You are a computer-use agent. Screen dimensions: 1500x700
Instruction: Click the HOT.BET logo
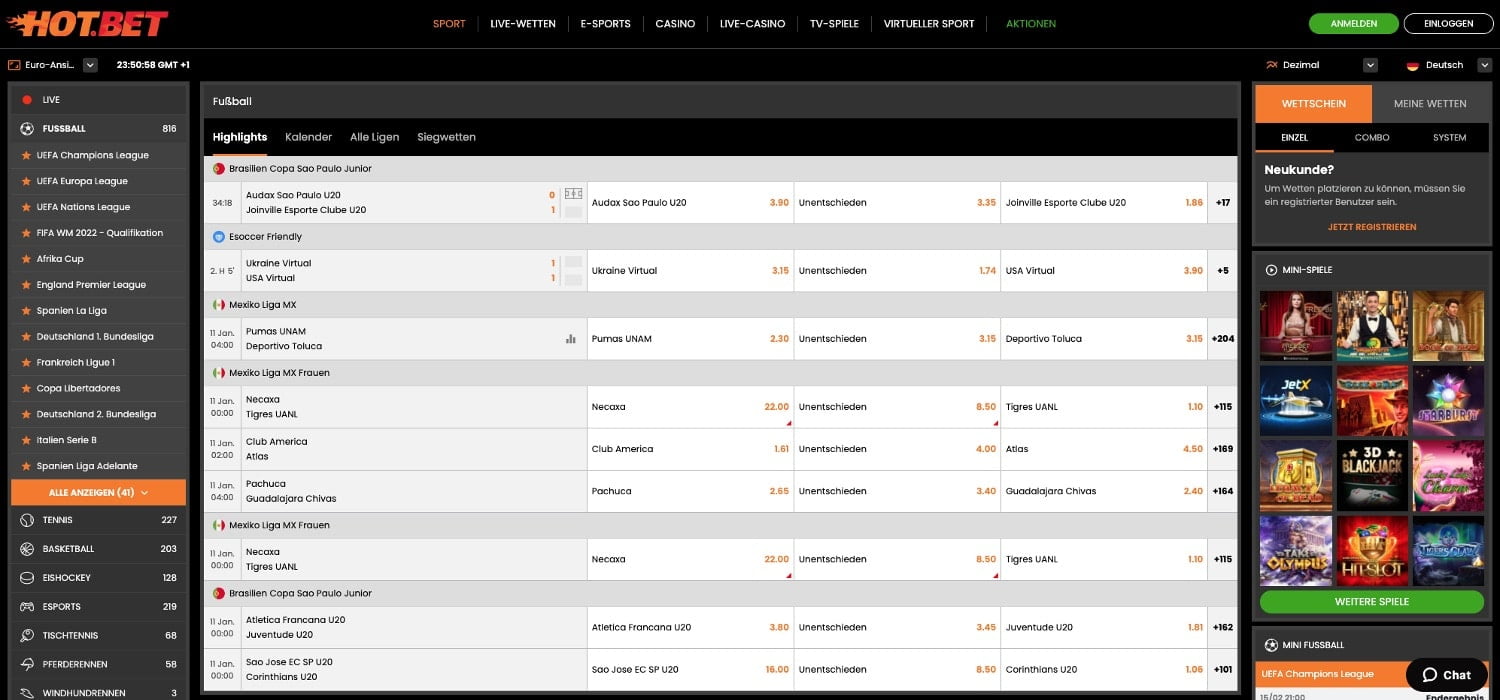tap(87, 23)
